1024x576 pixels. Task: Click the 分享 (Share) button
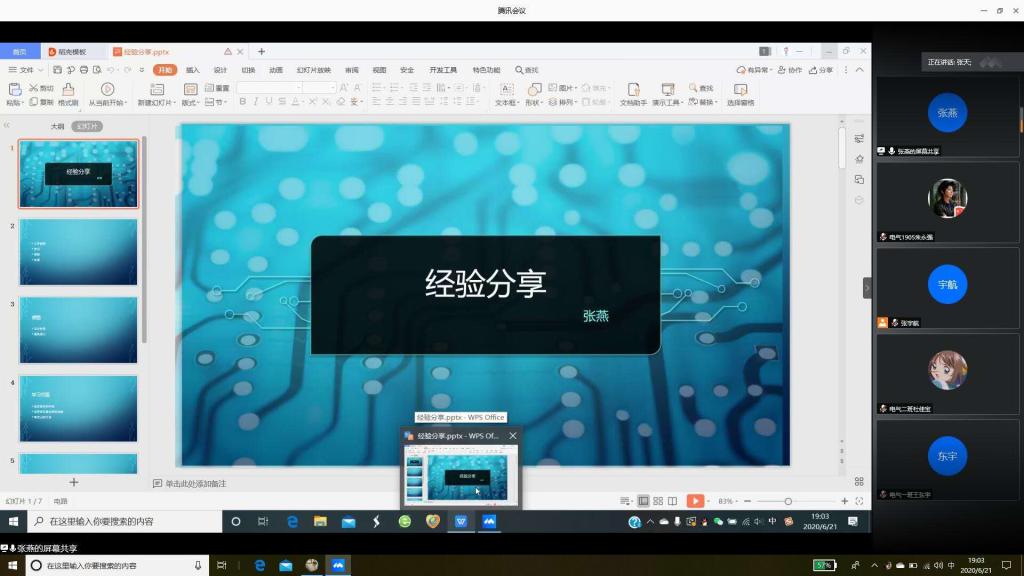pyautogui.click(x=821, y=70)
